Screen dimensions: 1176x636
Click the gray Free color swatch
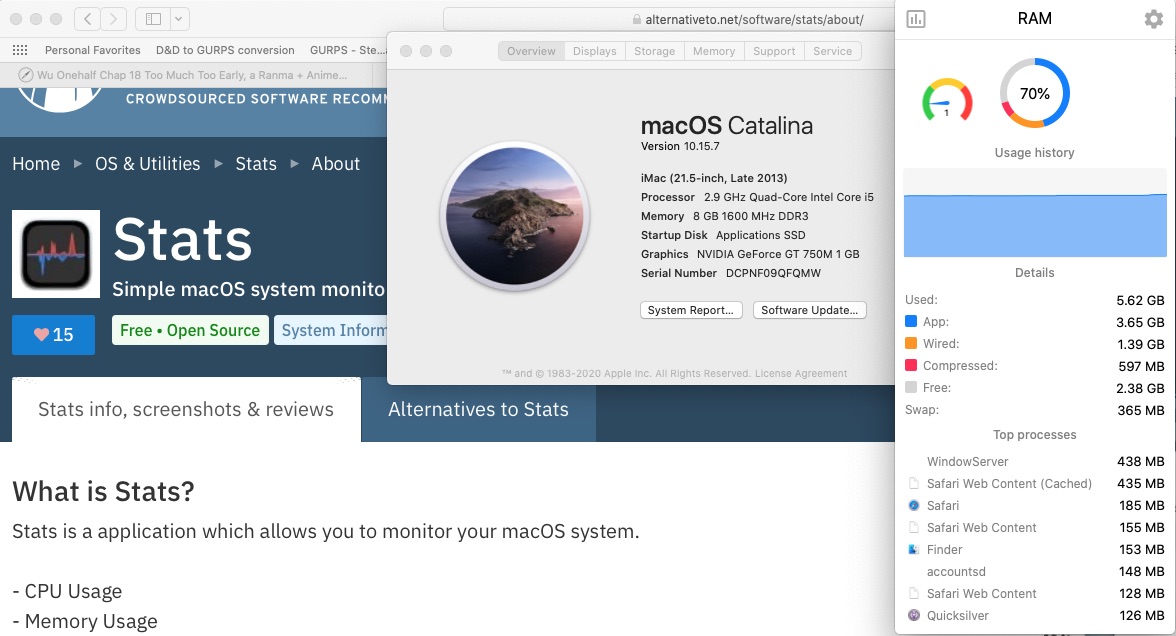[x=911, y=387]
